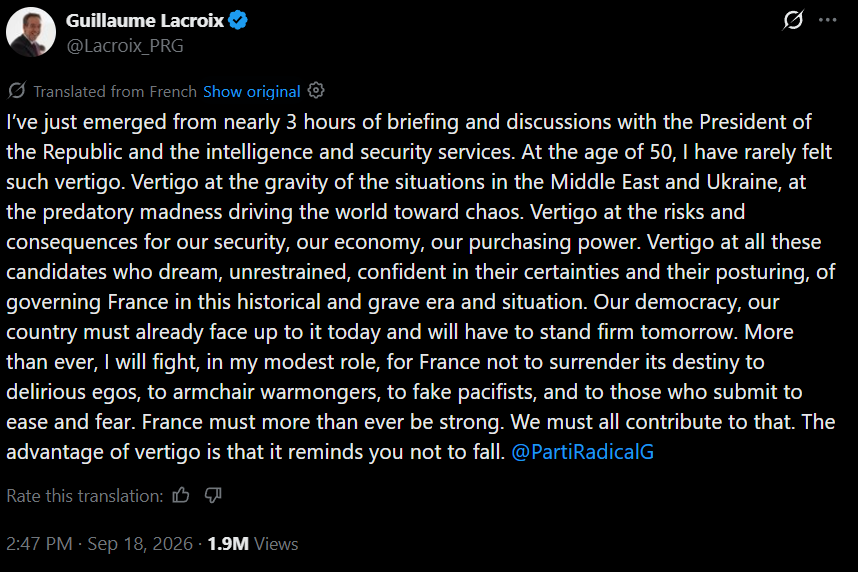
Task: Click the Rate this translation label
Action: [x=85, y=496]
